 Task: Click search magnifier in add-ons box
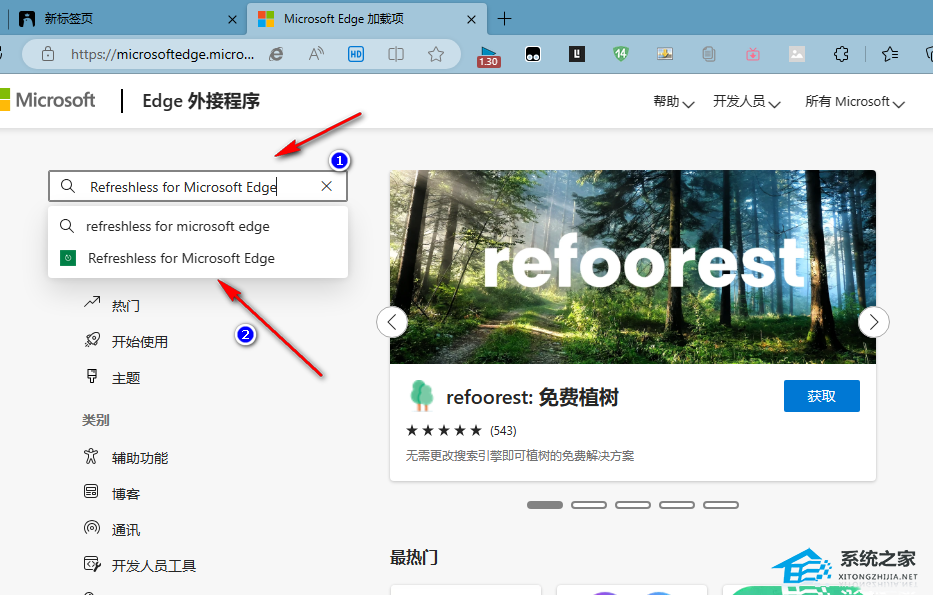click(68, 186)
